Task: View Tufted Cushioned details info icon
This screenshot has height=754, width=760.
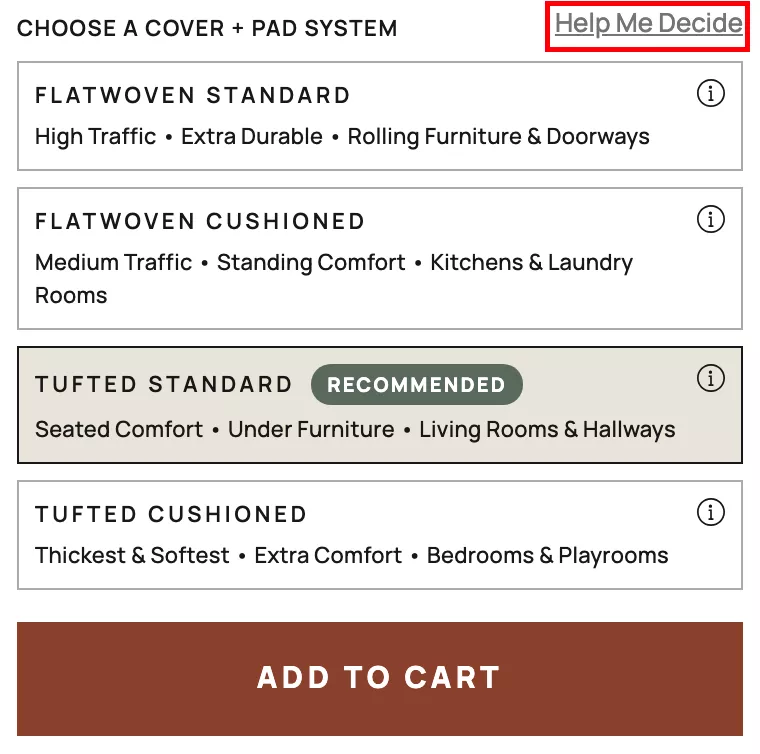Action: coord(710,513)
